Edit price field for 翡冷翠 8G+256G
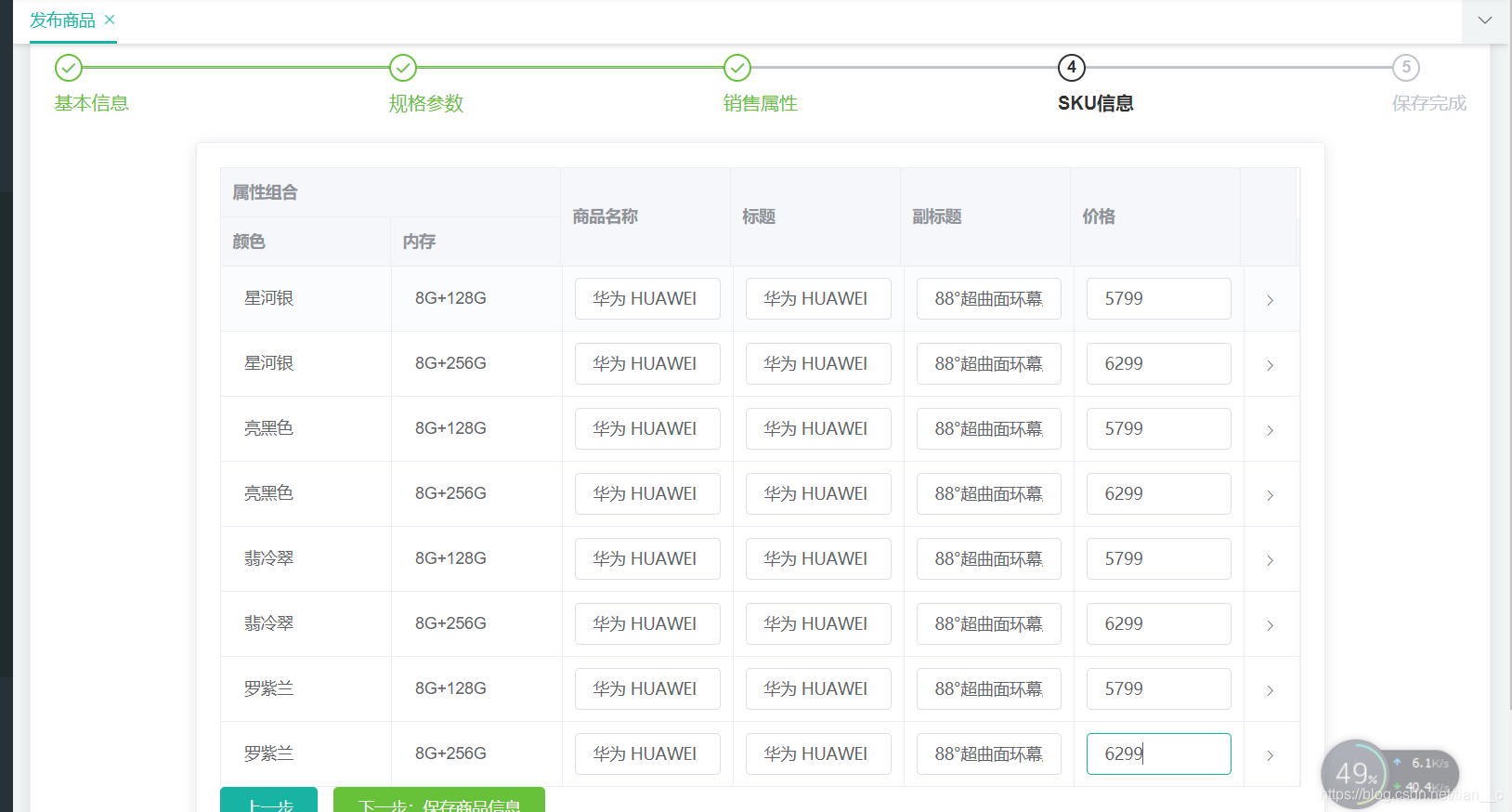 1159,623
